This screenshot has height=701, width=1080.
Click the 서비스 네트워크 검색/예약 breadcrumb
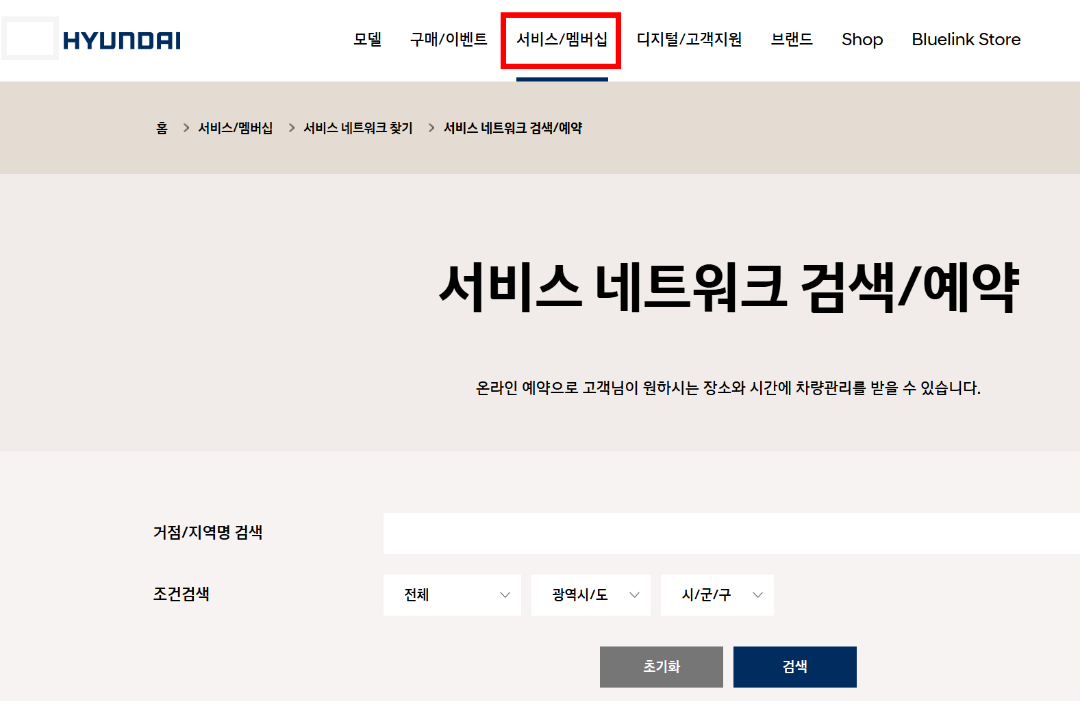[513, 128]
